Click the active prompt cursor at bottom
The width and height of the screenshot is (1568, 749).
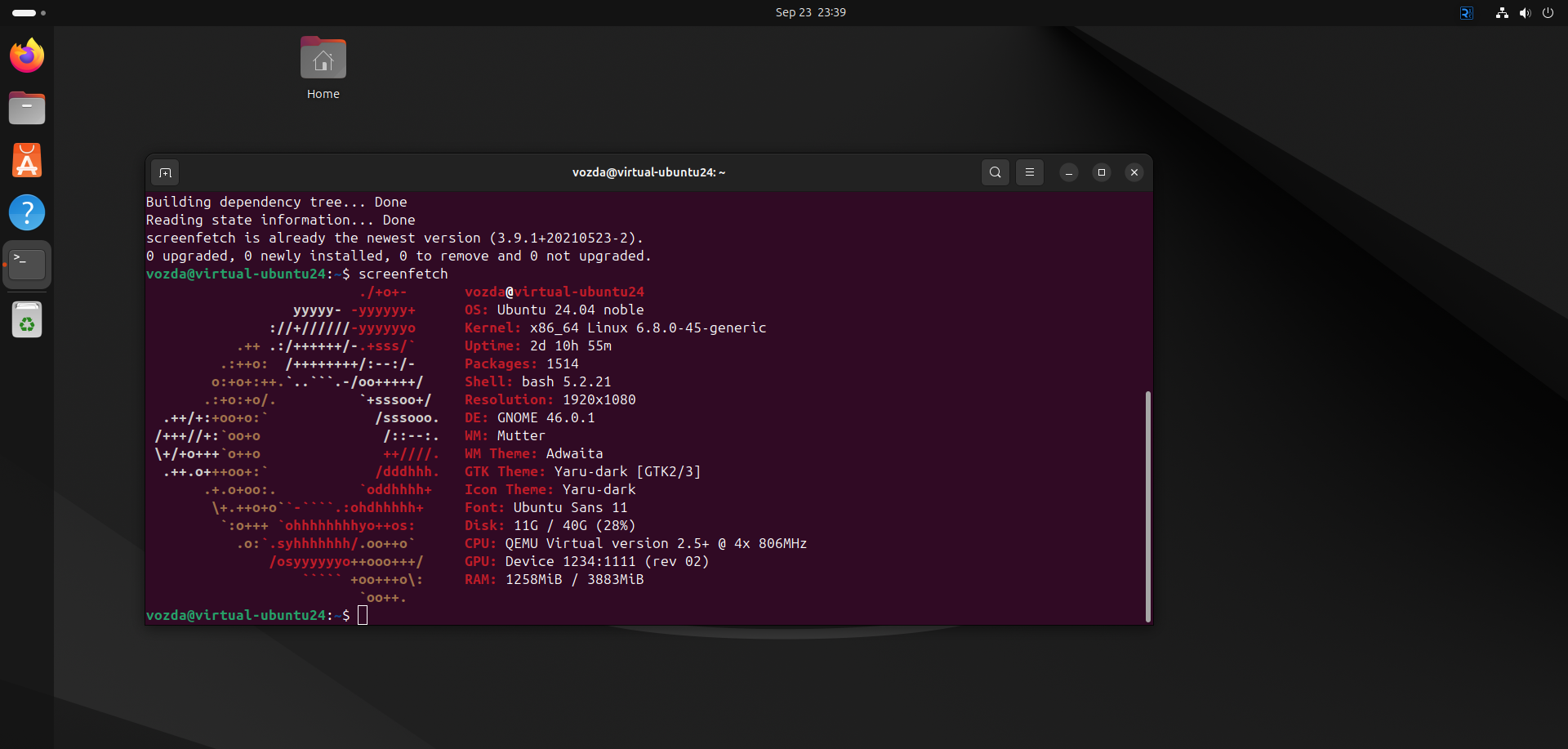click(x=363, y=615)
